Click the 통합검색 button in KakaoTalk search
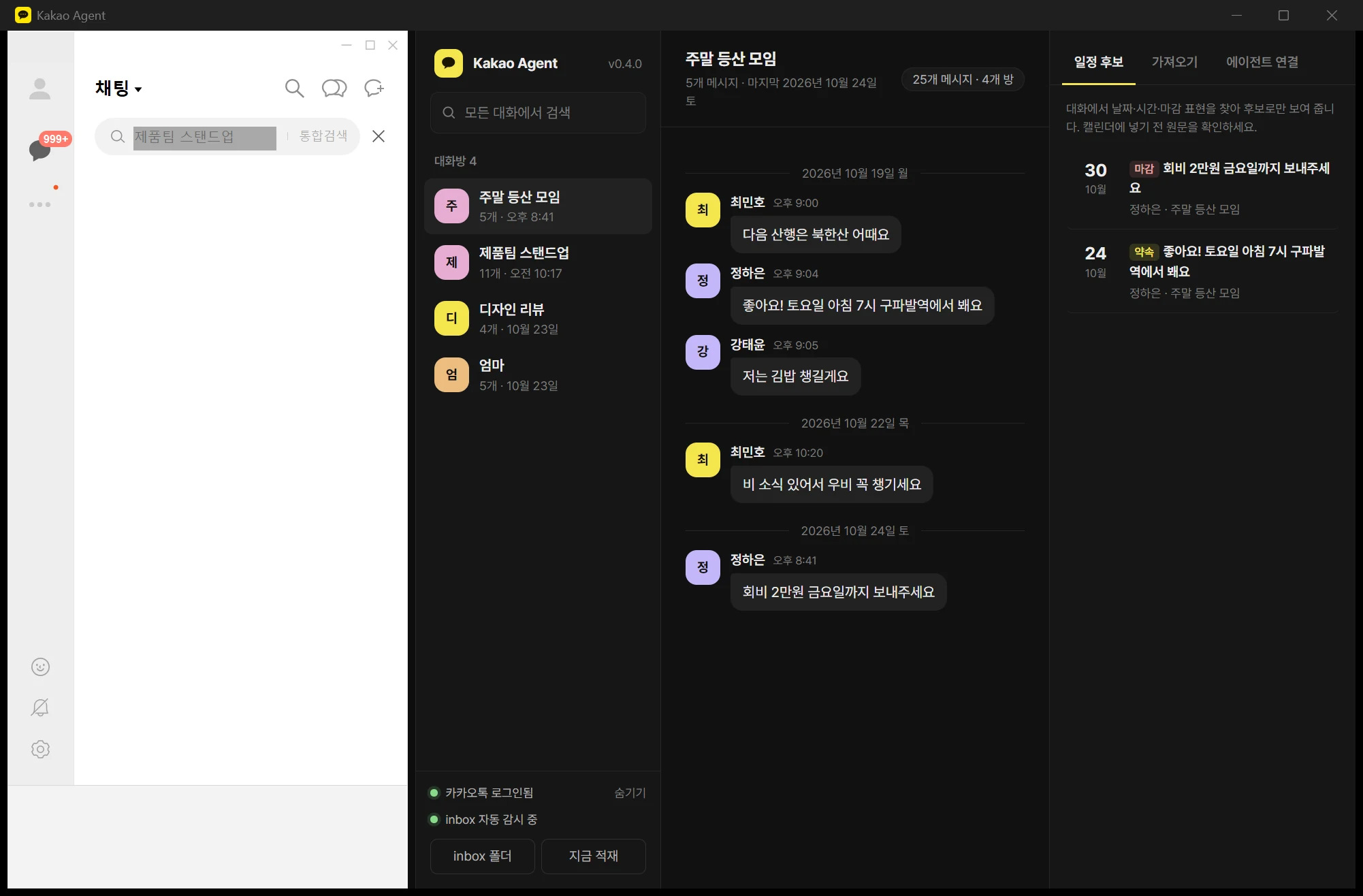 pos(323,136)
